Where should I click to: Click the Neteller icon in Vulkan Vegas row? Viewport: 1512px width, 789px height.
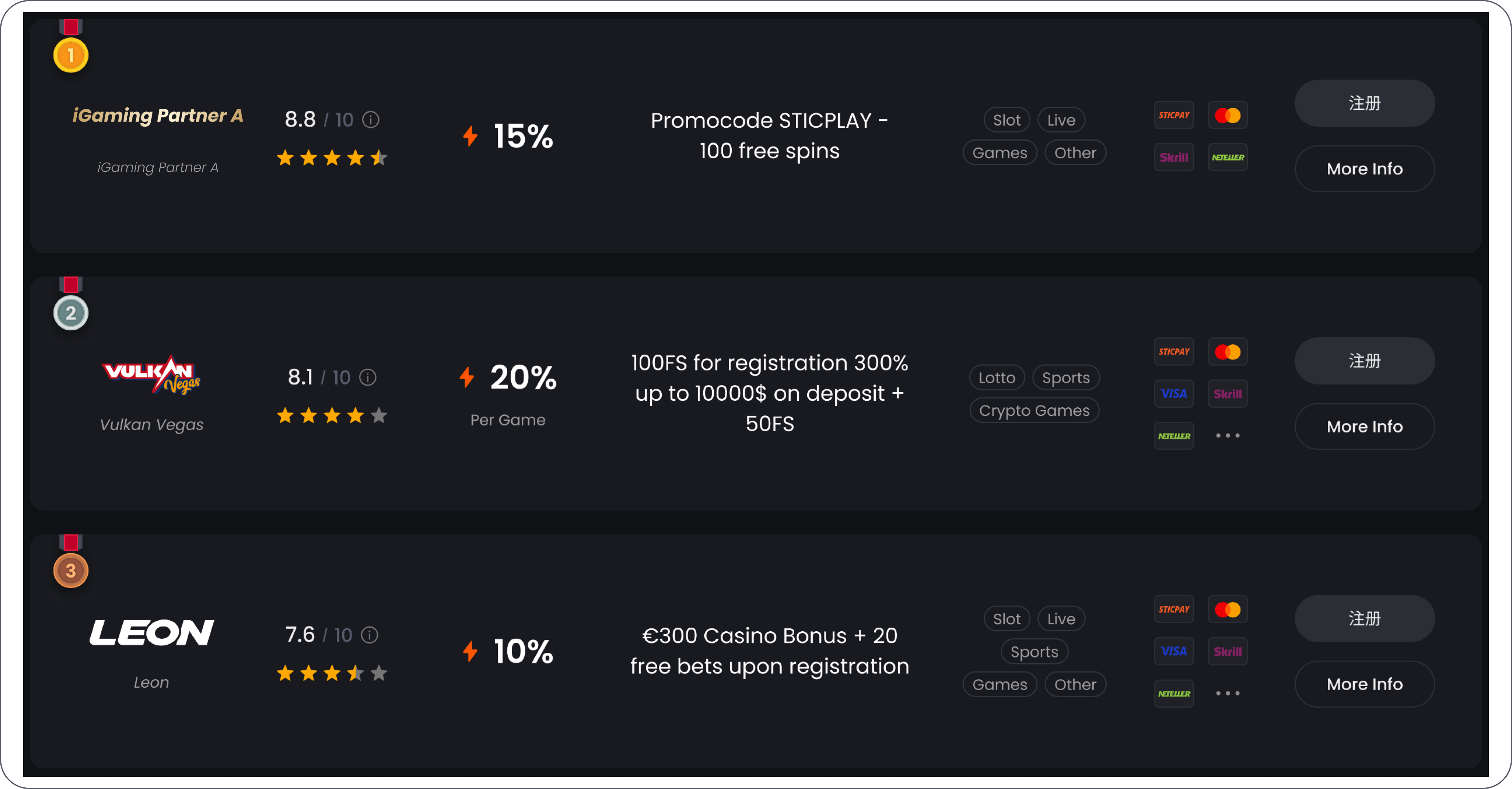coord(1174,436)
